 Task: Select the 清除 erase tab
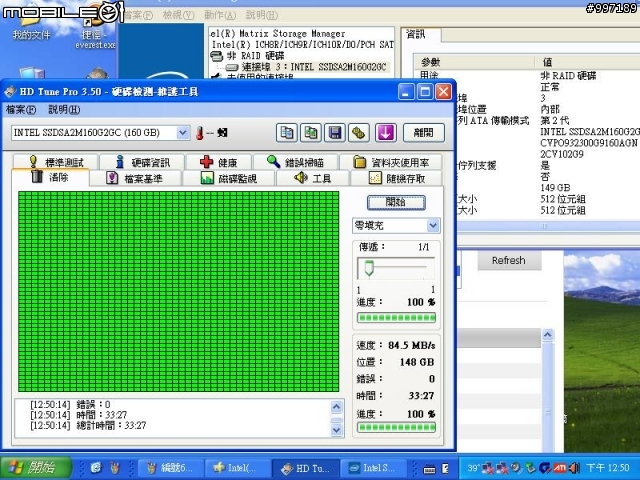click(50, 178)
